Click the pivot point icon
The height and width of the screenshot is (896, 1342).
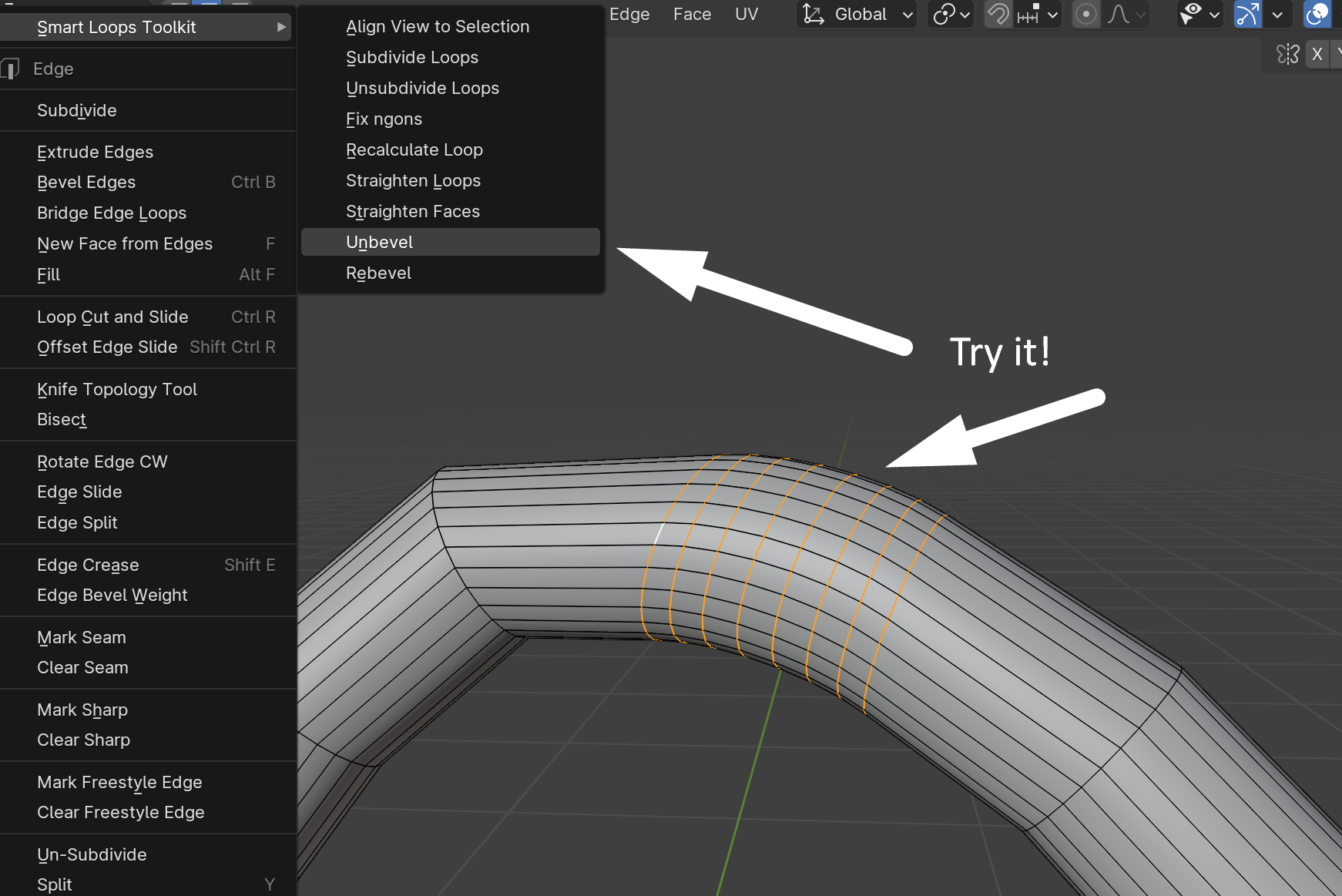tap(944, 15)
